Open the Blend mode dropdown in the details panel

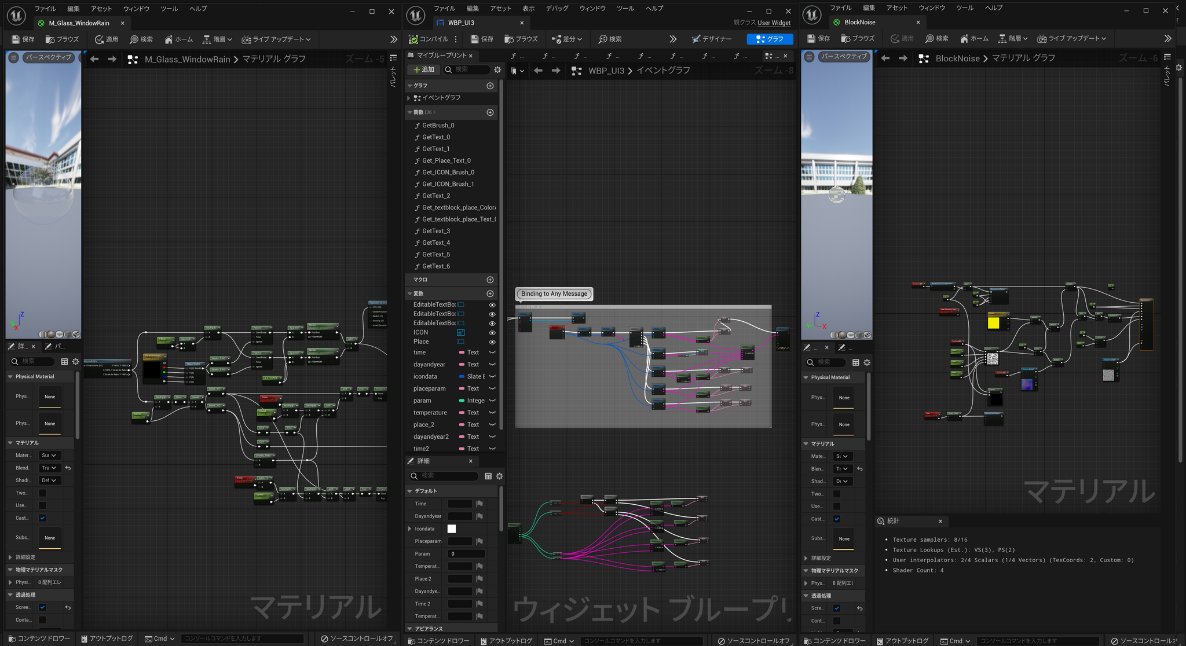pyautogui.click(x=50, y=468)
